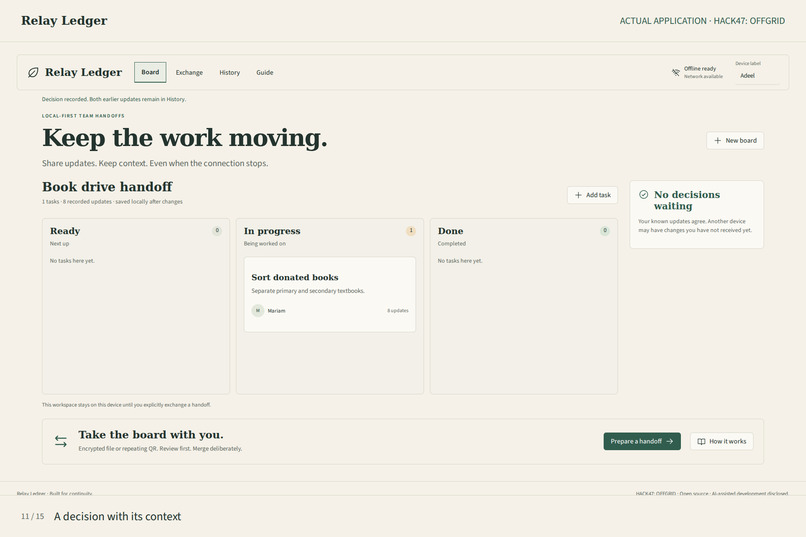Click the 'A decision with its context' caption
Viewport: 806px width, 537px height.
coord(117,516)
